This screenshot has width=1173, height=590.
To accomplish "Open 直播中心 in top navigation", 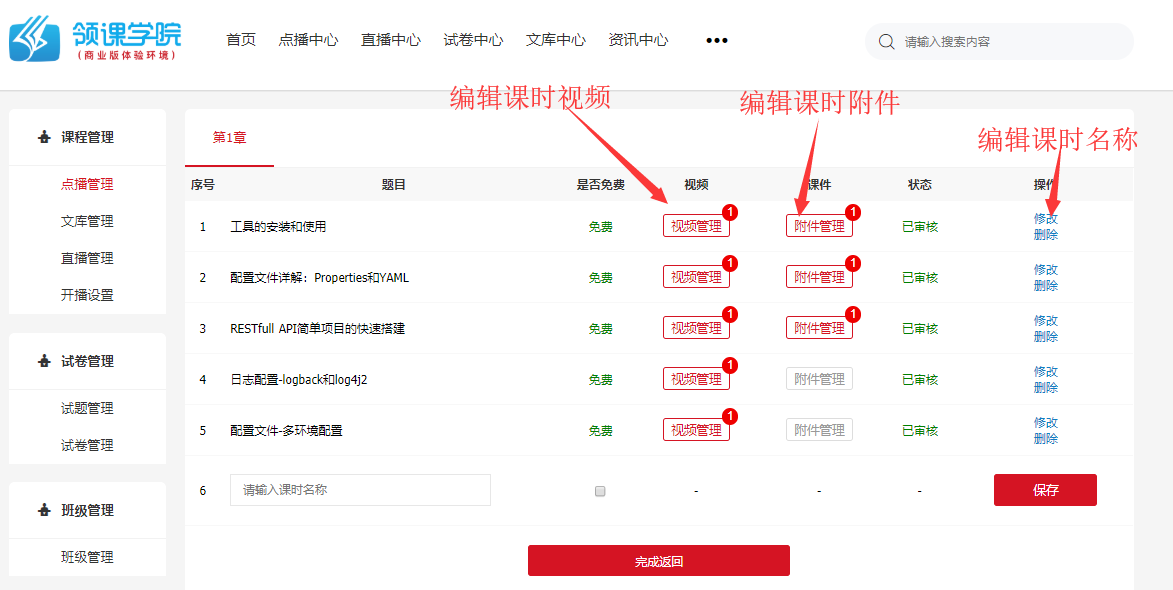I will (x=391, y=40).
